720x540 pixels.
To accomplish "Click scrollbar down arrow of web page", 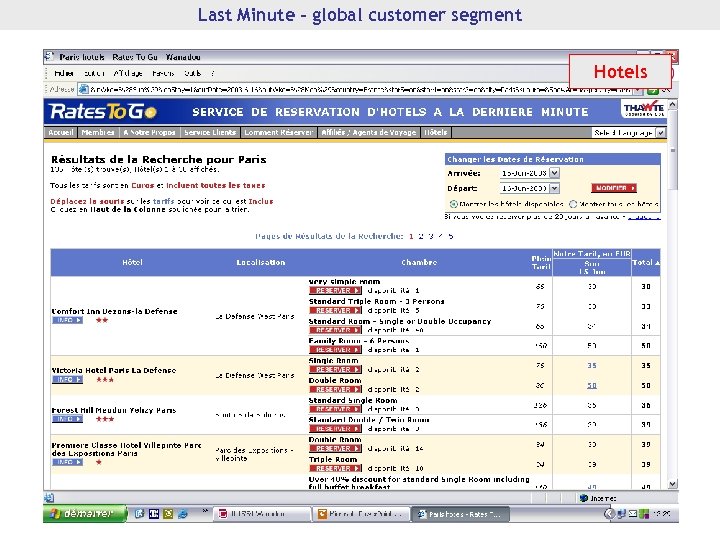I will (x=672, y=484).
